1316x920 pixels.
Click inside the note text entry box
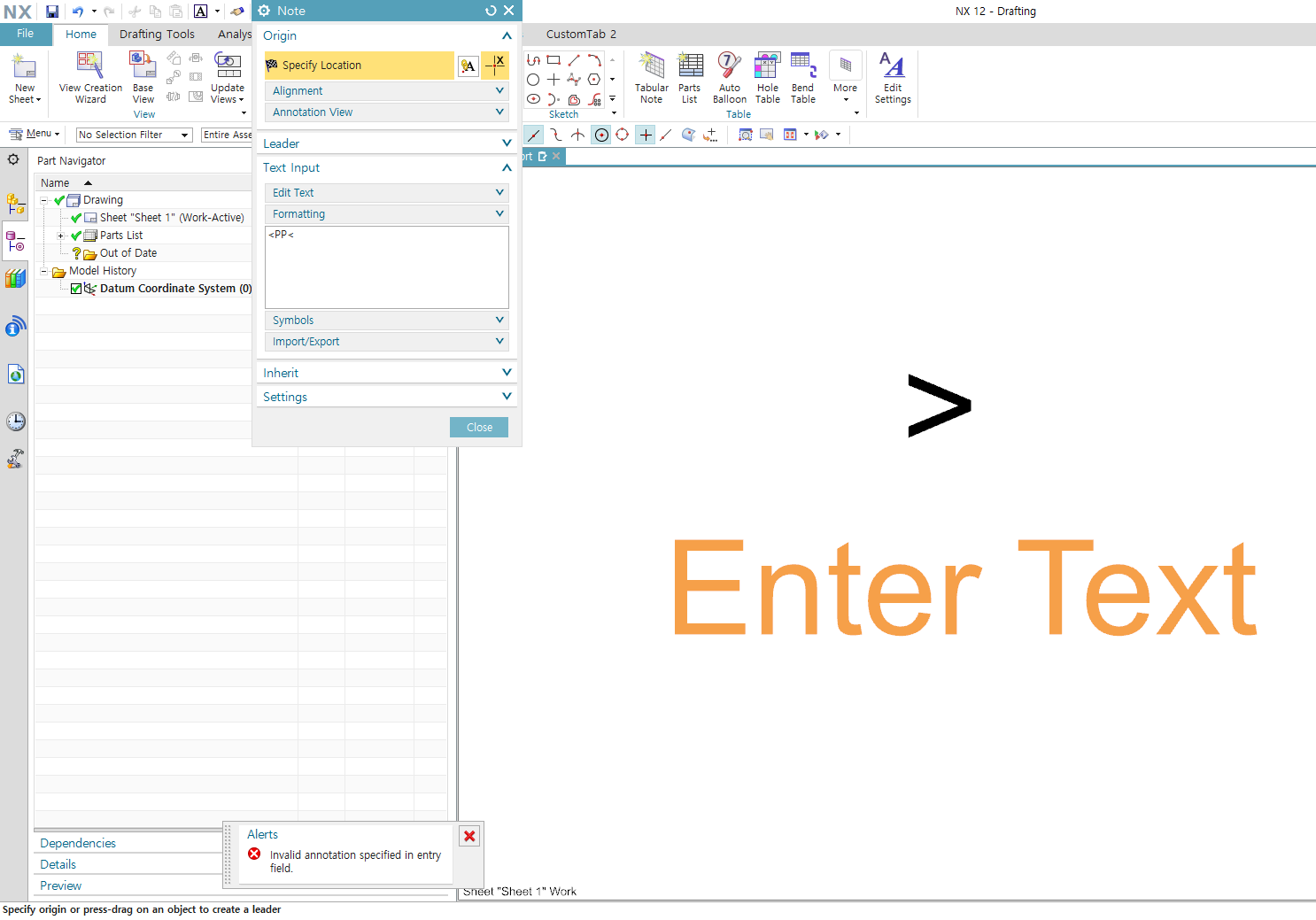[386, 266]
